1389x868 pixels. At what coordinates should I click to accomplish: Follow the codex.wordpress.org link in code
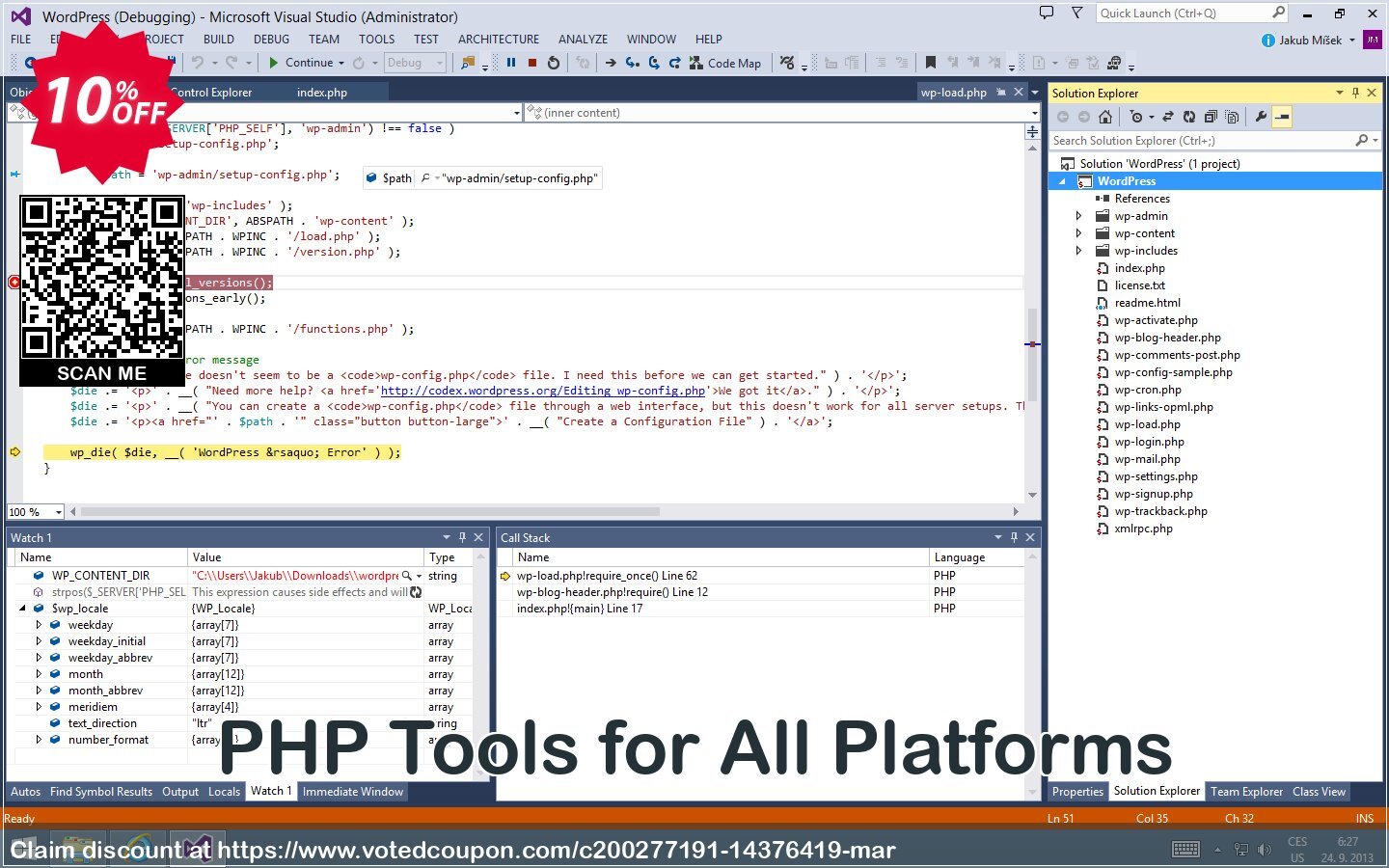542,391
